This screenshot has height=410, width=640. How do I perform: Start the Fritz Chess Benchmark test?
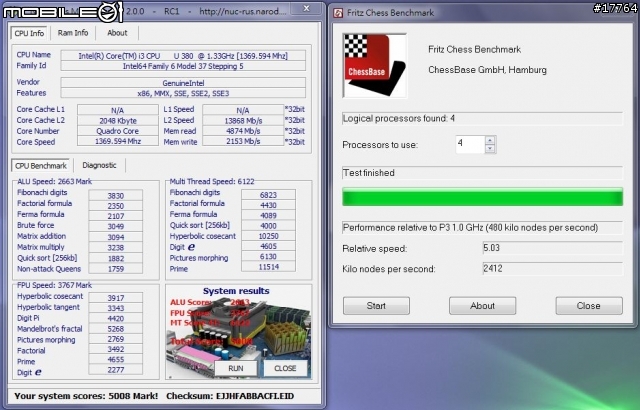(376, 306)
